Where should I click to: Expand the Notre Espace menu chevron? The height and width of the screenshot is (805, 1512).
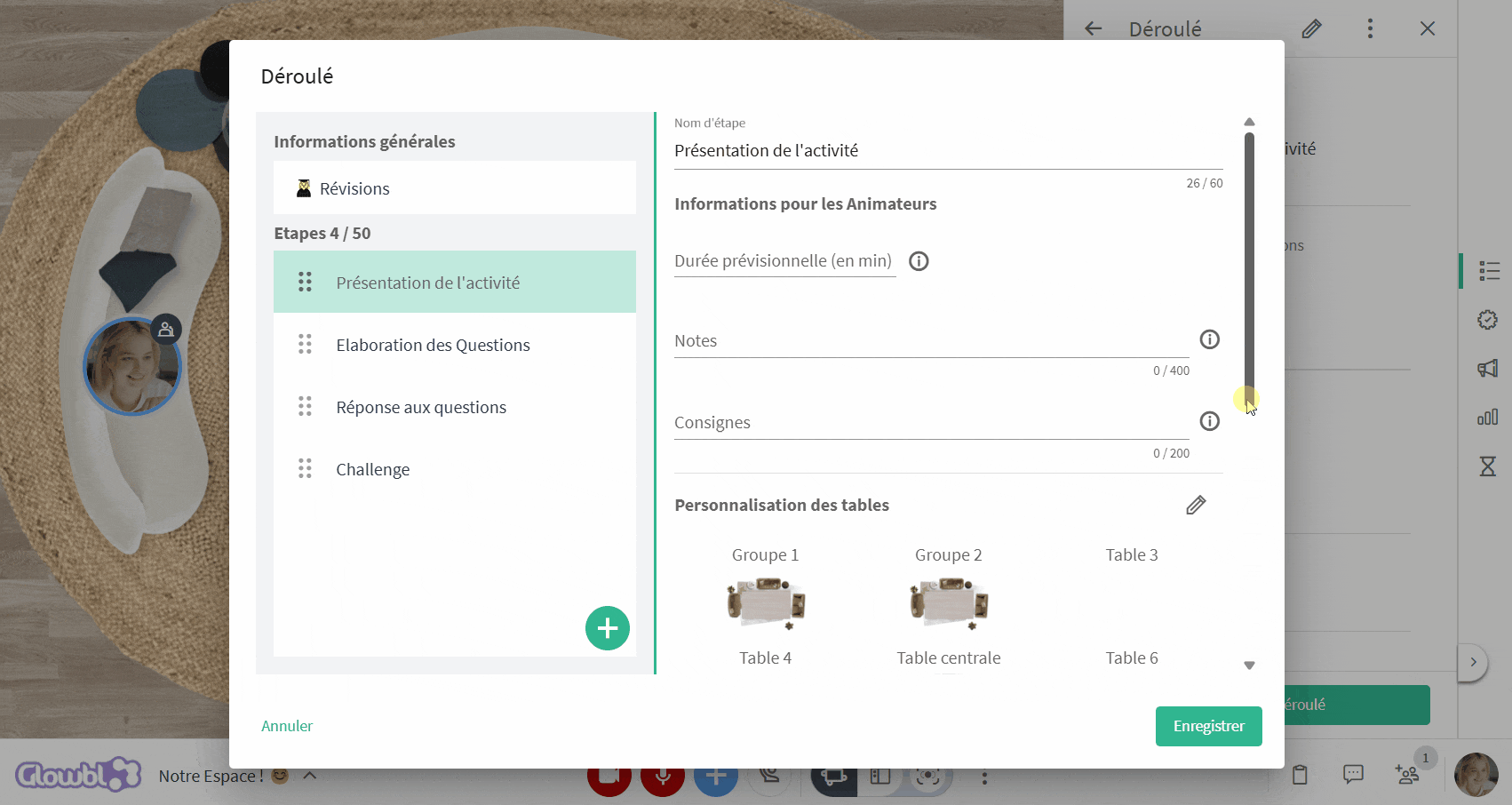pos(310,775)
